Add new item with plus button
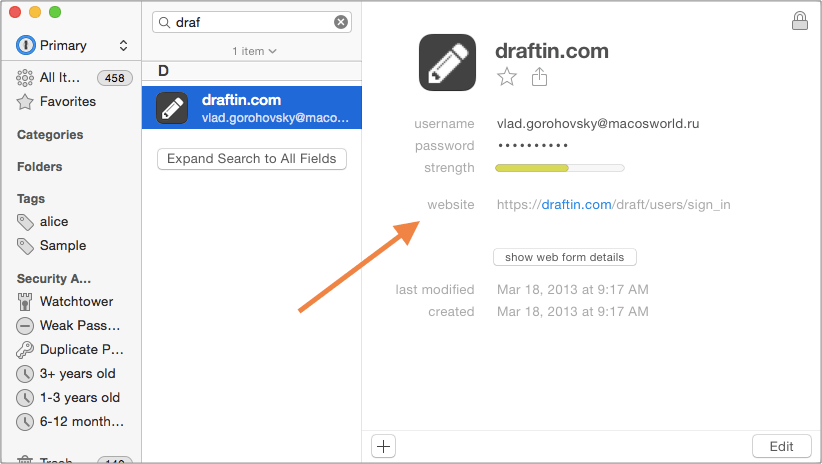This screenshot has height=464, width=822. pos(383,447)
